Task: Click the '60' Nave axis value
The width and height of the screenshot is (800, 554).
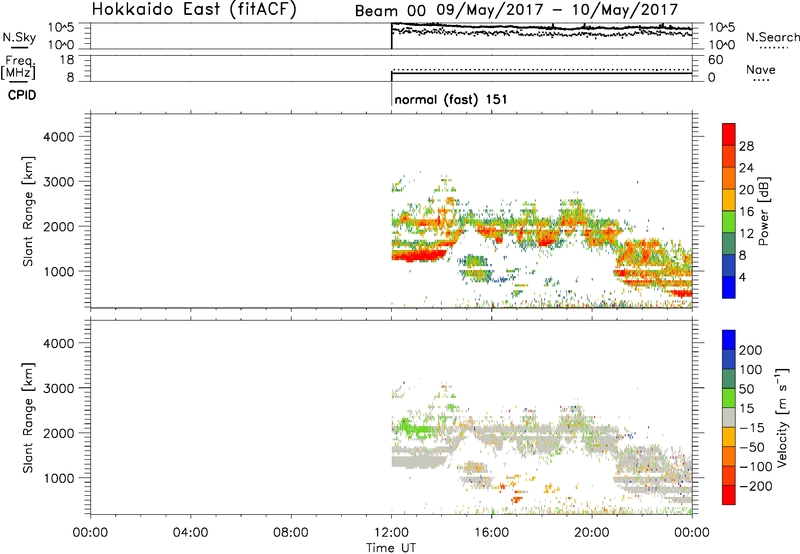Action: click(716, 60)
